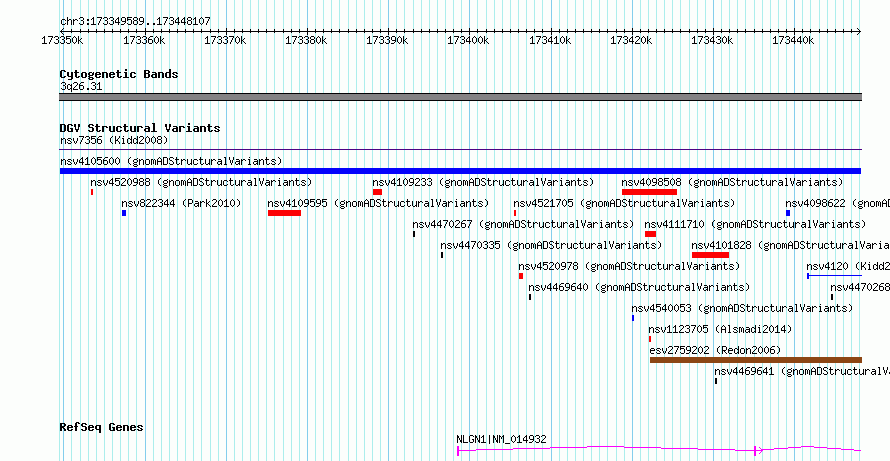The image size is (890, 461).
Task: Select the red nsv4520978 variant marker
Action: coord(521,276)
